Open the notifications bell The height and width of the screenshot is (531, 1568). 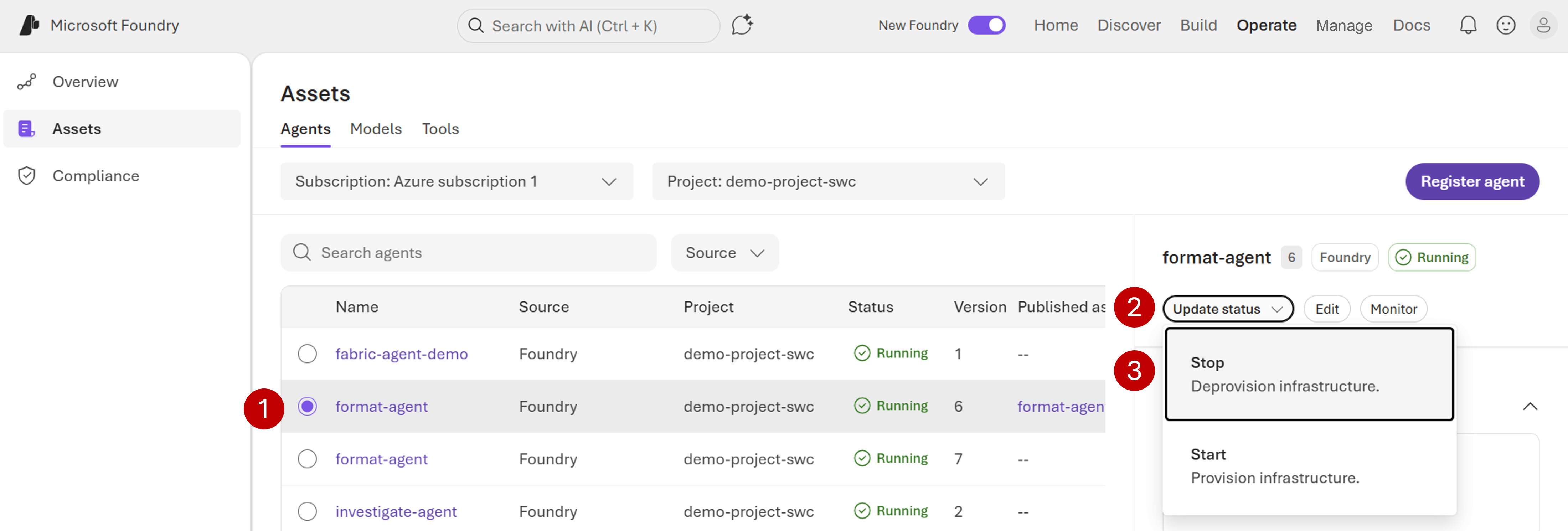[1468, 25]
